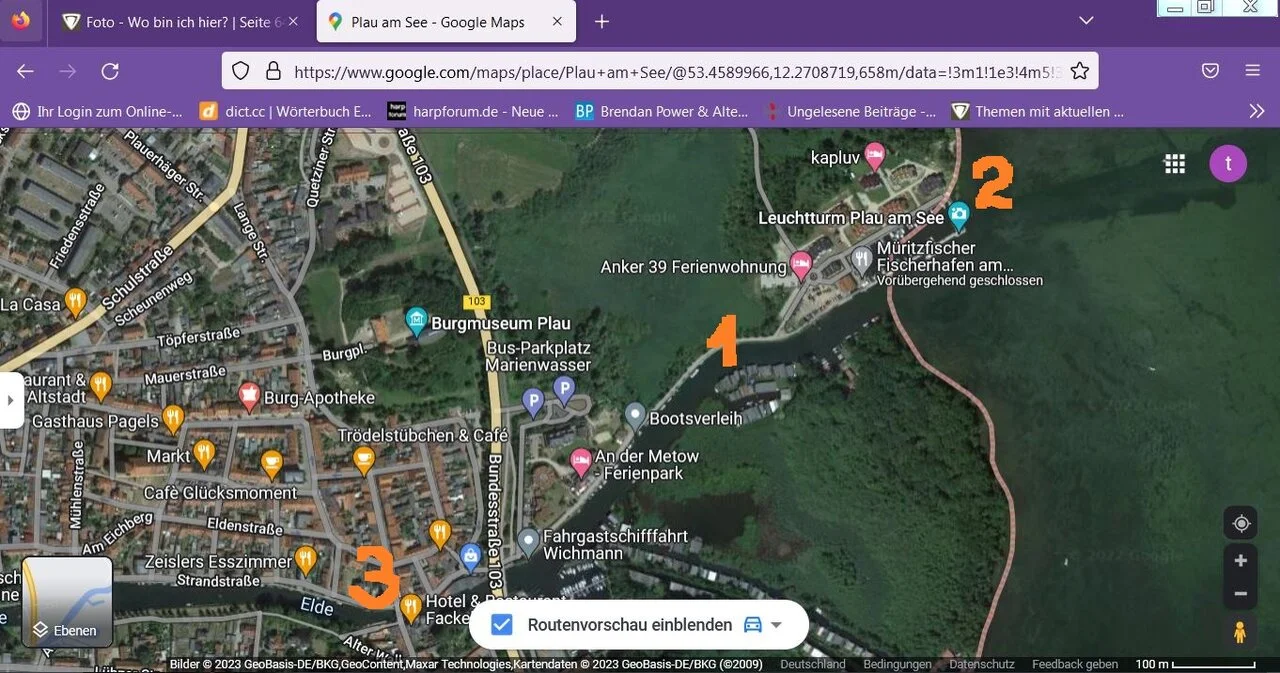The height and width of the screenshot is (673, 1280).
Task: Click the Ebenen layers thumbnail
Action: [67, 601]
